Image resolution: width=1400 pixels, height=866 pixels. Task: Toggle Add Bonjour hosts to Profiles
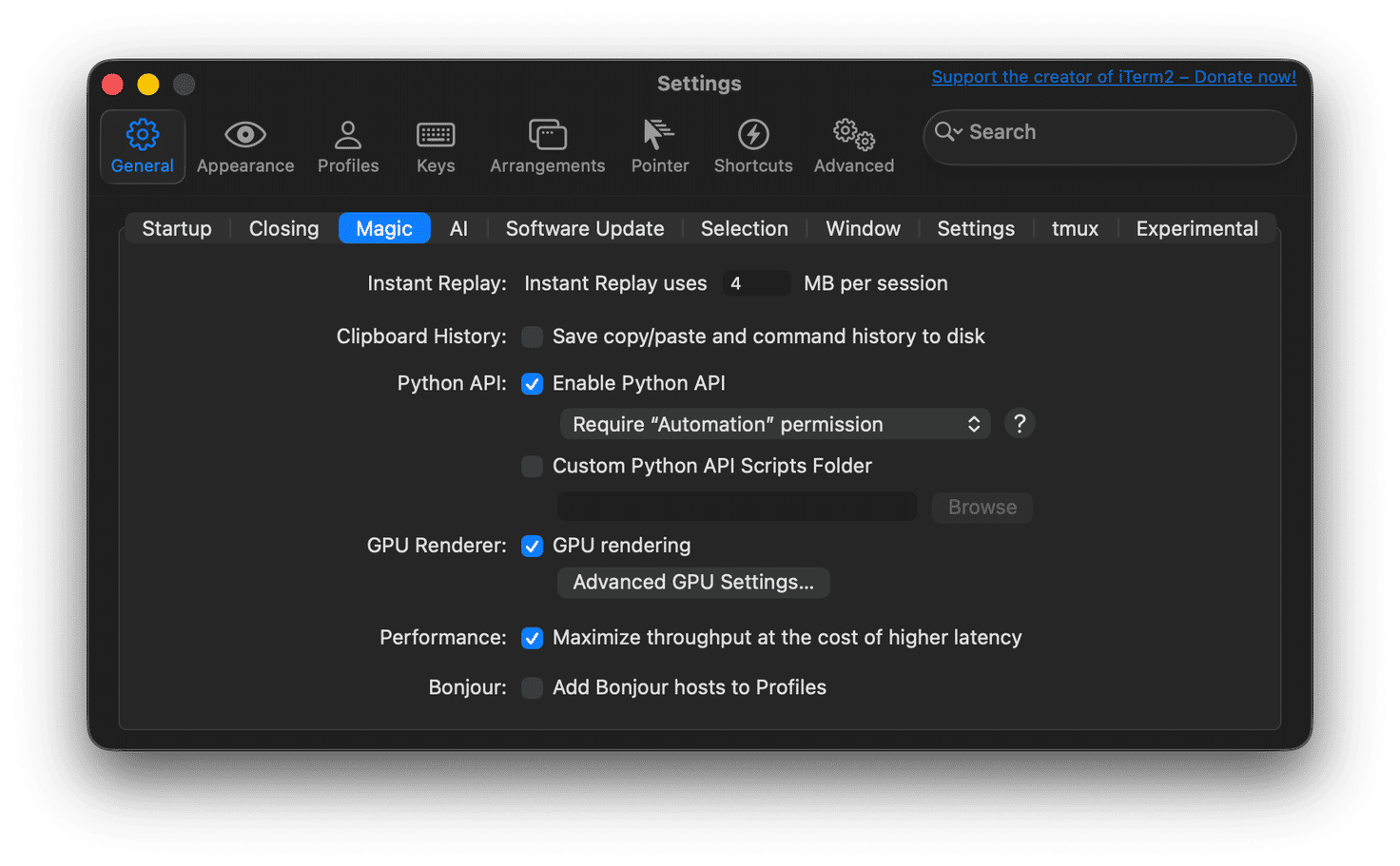click(532, 687)
